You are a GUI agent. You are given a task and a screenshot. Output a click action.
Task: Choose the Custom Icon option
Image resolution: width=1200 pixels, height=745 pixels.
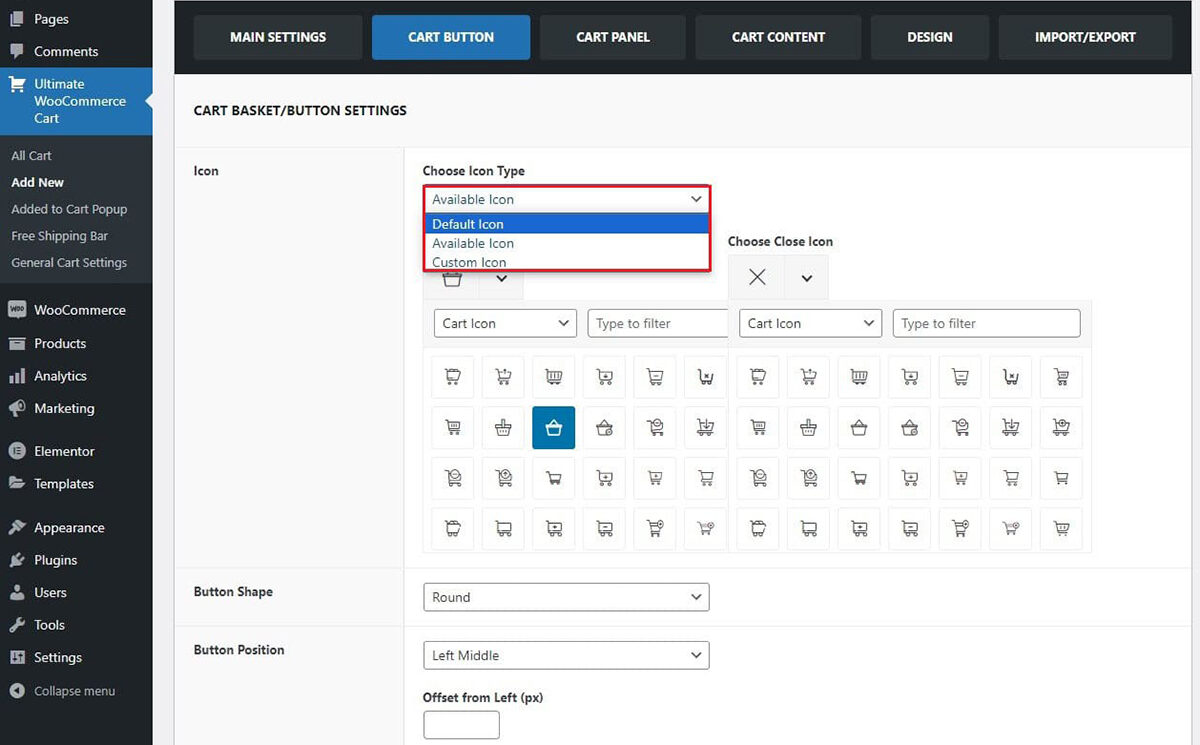pos(567,262)
